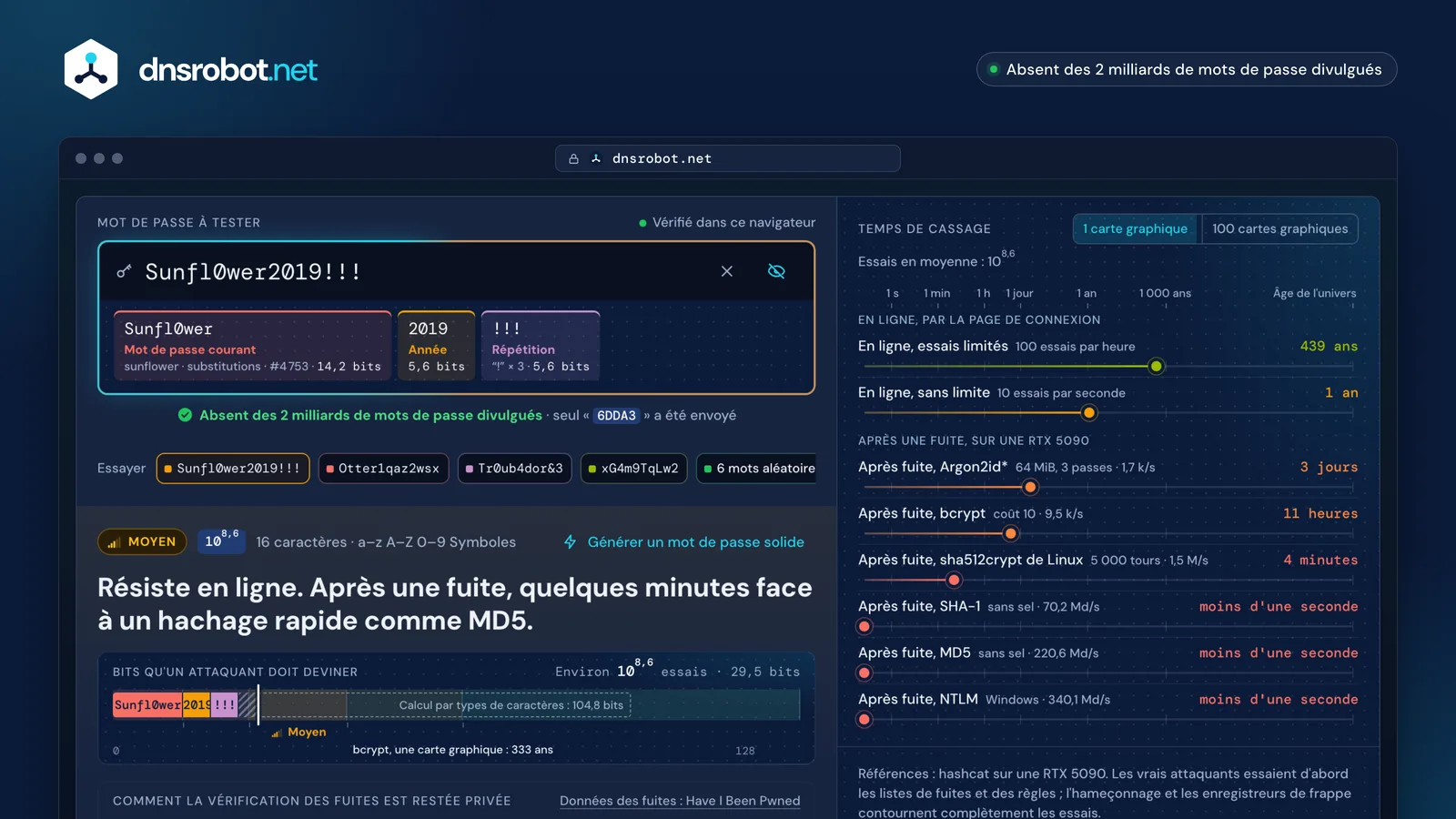The width and height of the screenshot is (1456, 819).
Task: Click the MOYEN marker under the bits bar
Action: click(298, 732)
